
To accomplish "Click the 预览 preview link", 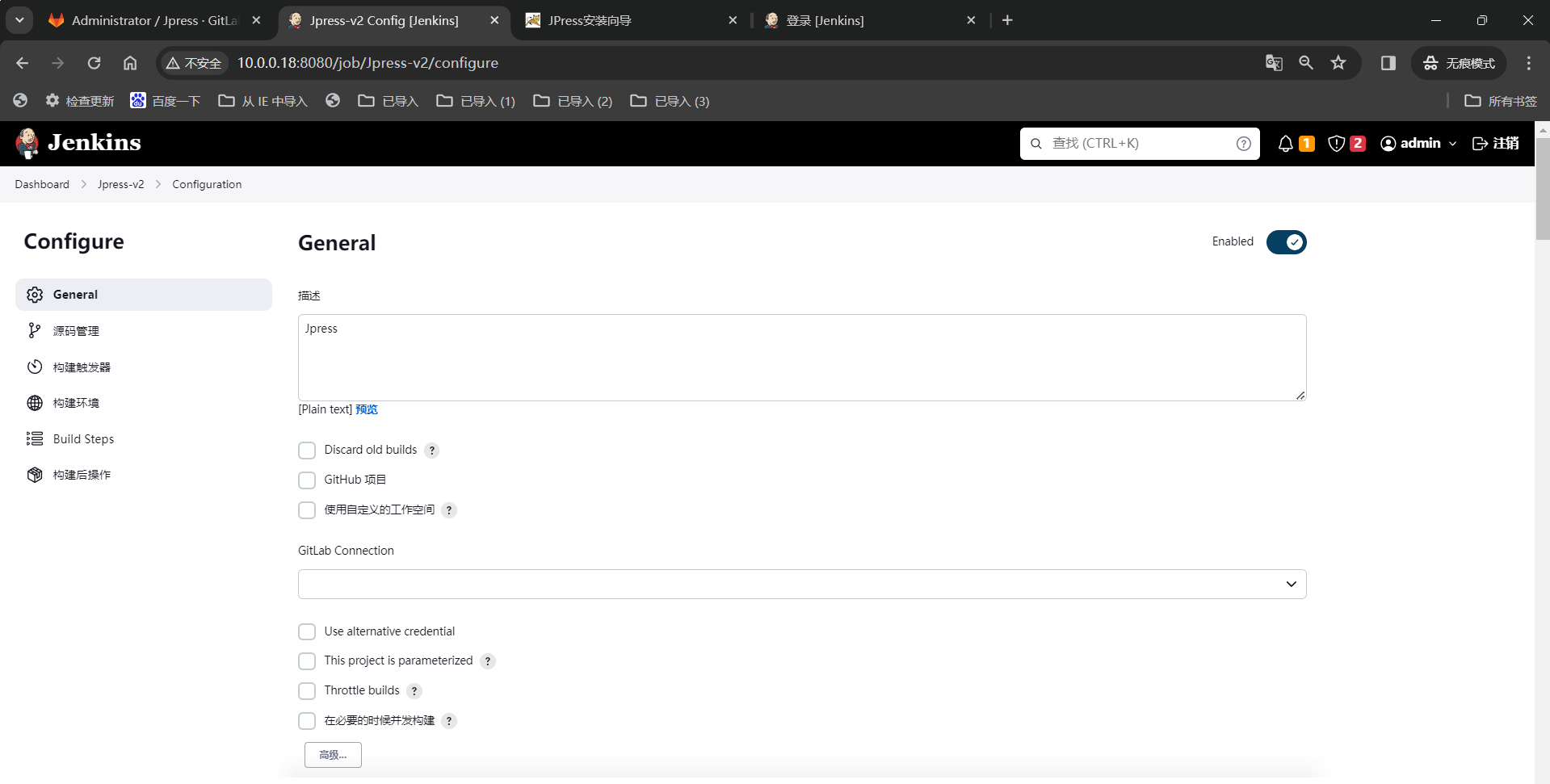I will (x=367, y=409).
